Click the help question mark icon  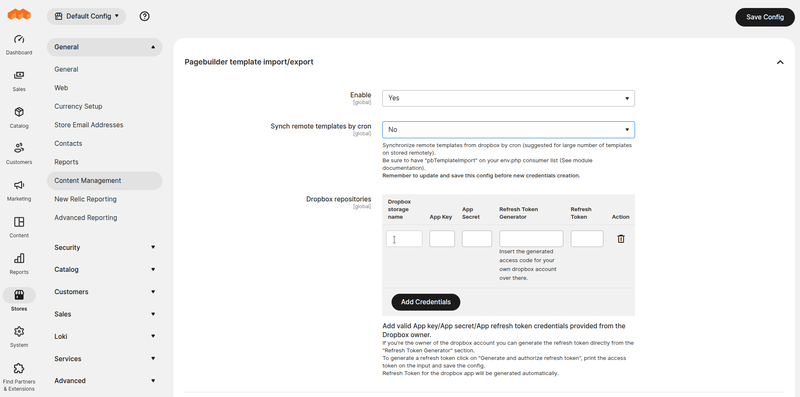144,16
